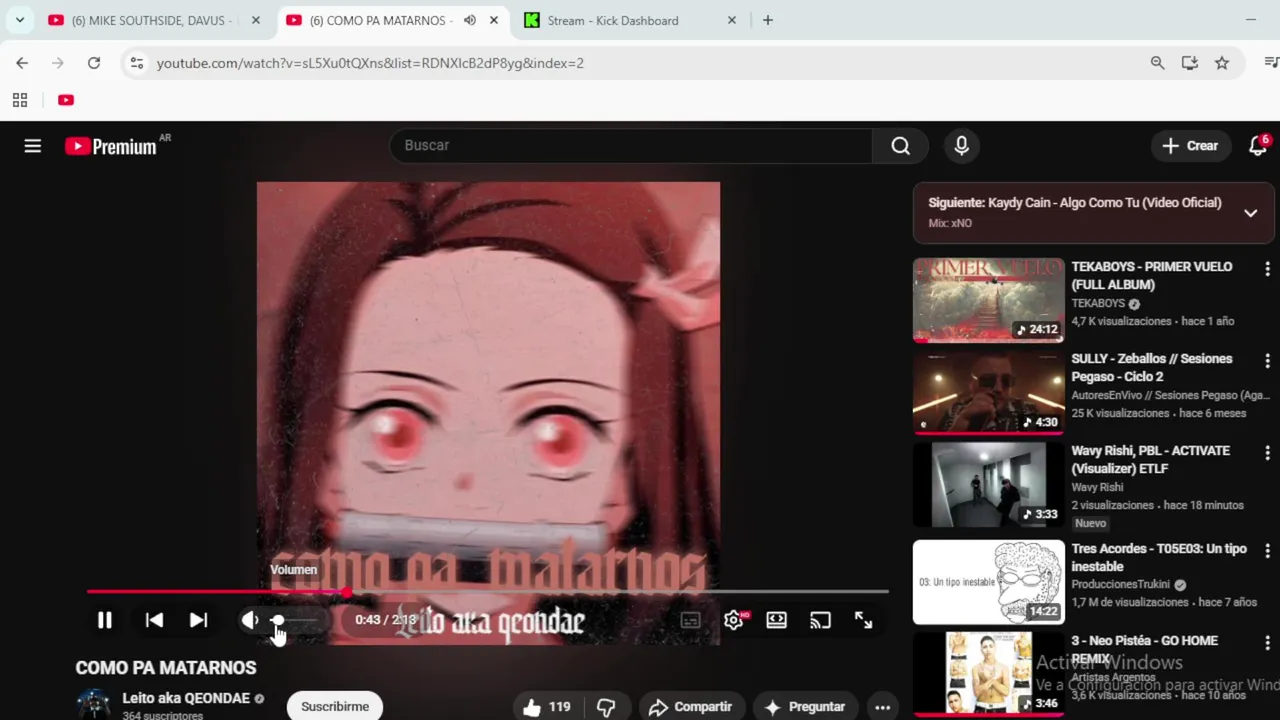Image resolution: width=1280 pixels, height=720 pixels.
Task: Expand the Siguiente mix playlist panel
Action: [x=1250, y=212]
